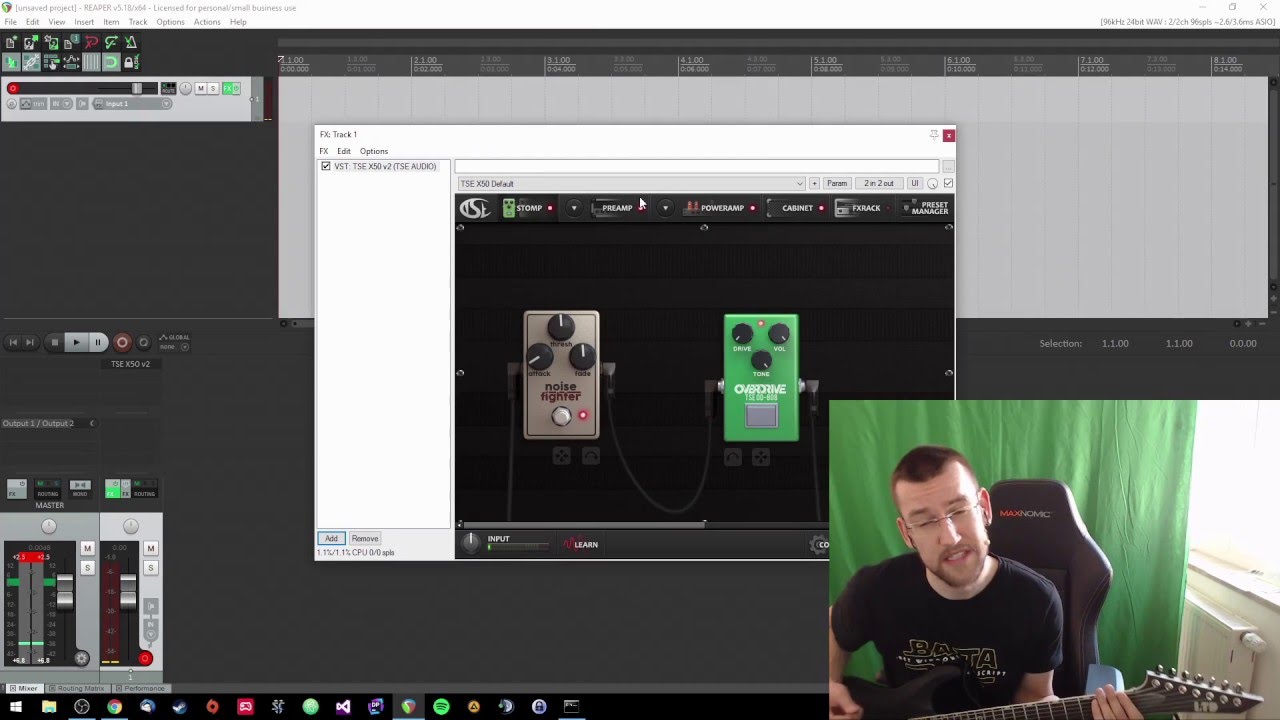Open FX window Edit menu

pyautogui.click(x=344, y=151)
